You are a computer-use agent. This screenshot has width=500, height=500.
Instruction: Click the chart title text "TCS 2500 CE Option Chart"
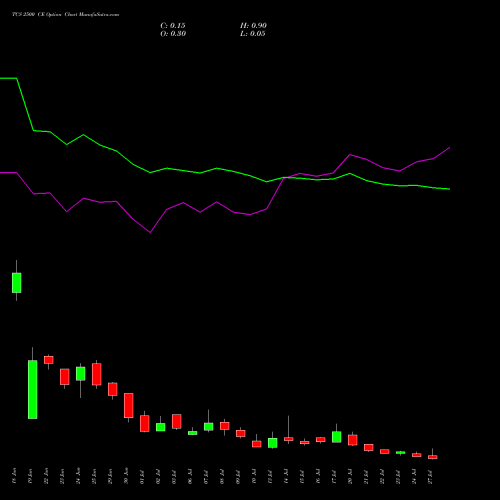coord(45,15)
